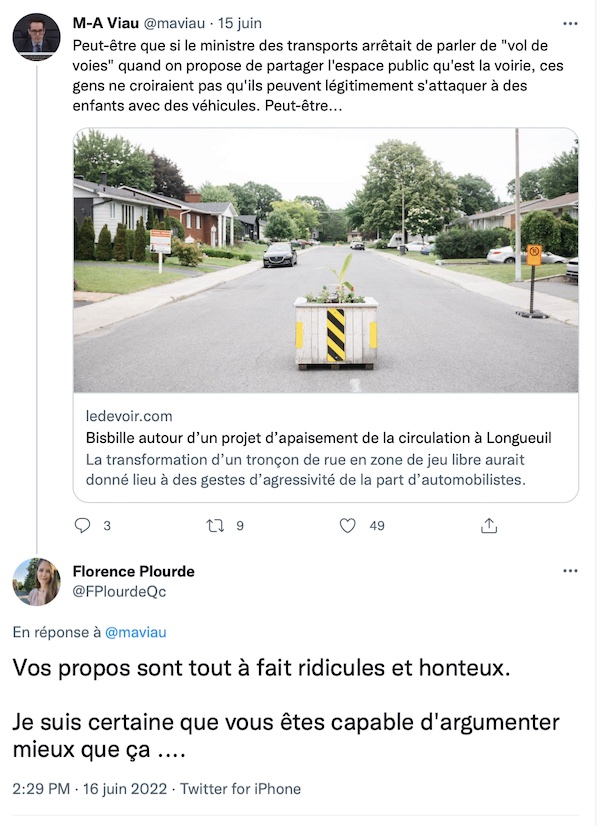Click the Florence Plourde name

(x=134, y=571)
